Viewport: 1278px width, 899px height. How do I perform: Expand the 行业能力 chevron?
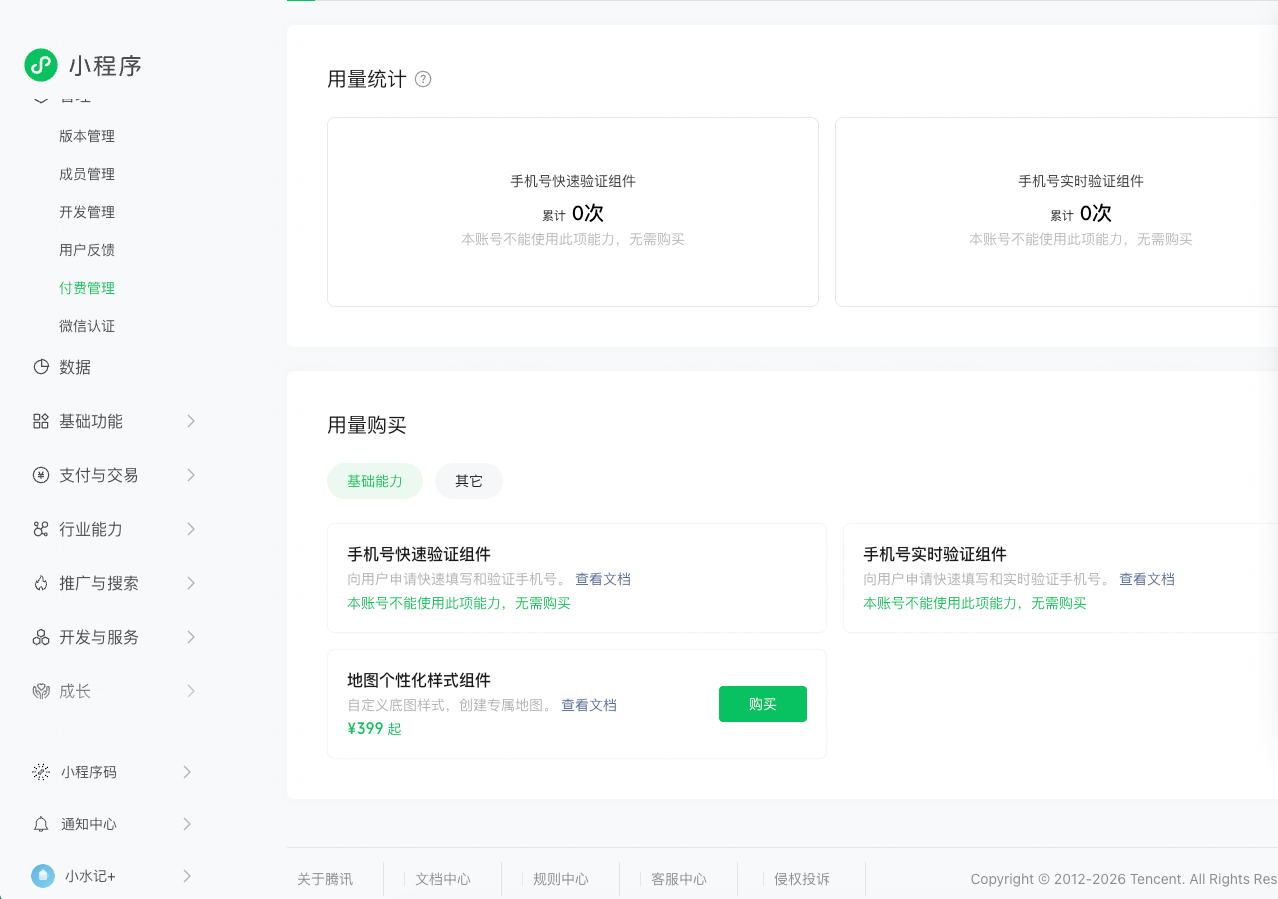click(x=190, y=529)
